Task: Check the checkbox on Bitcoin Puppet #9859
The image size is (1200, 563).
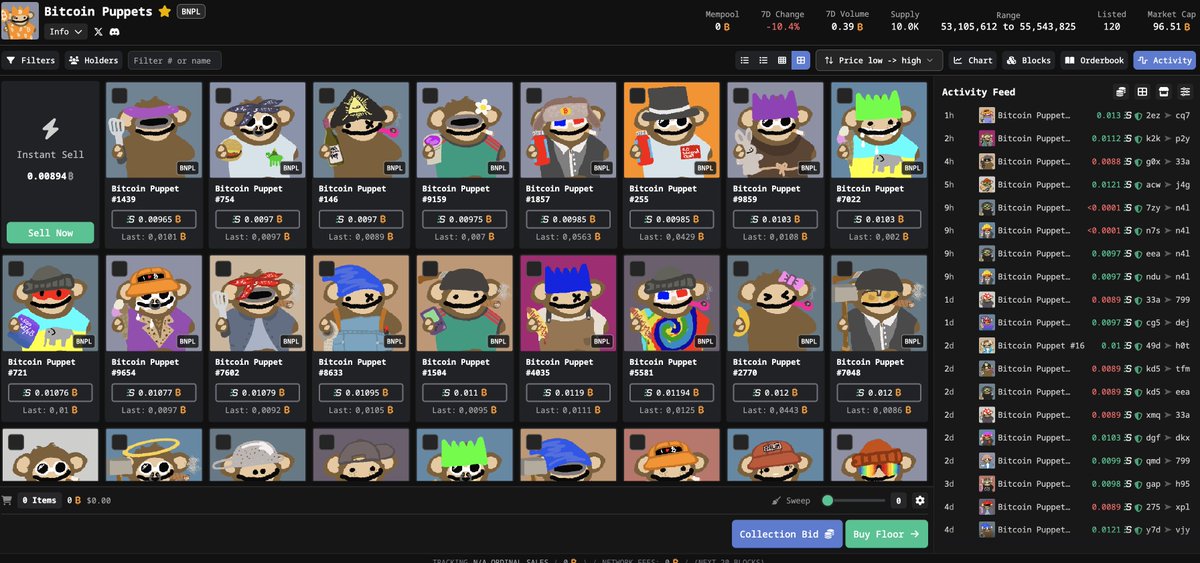Action: click(739, 95)
